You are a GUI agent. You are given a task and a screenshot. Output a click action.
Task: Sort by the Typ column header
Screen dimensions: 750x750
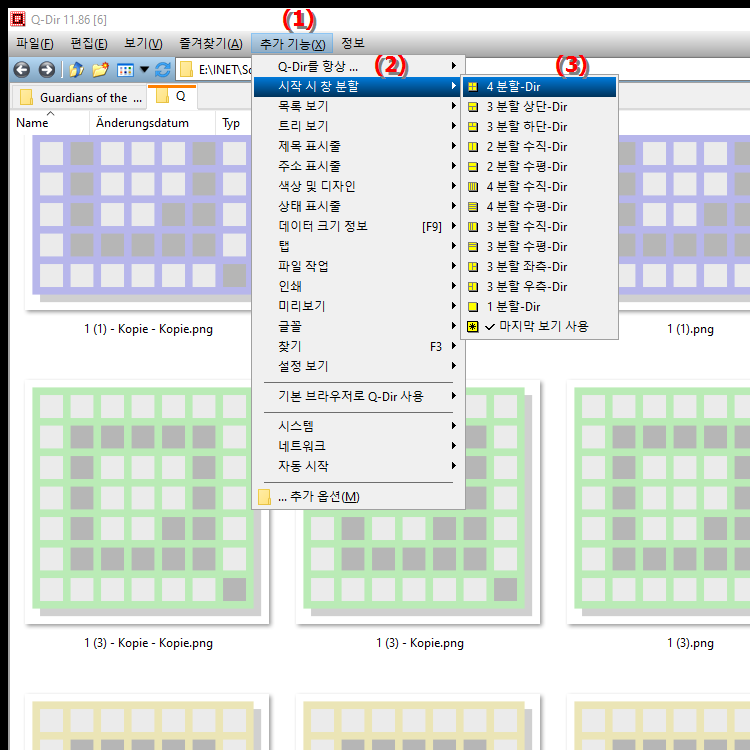[x=233, y=123]
